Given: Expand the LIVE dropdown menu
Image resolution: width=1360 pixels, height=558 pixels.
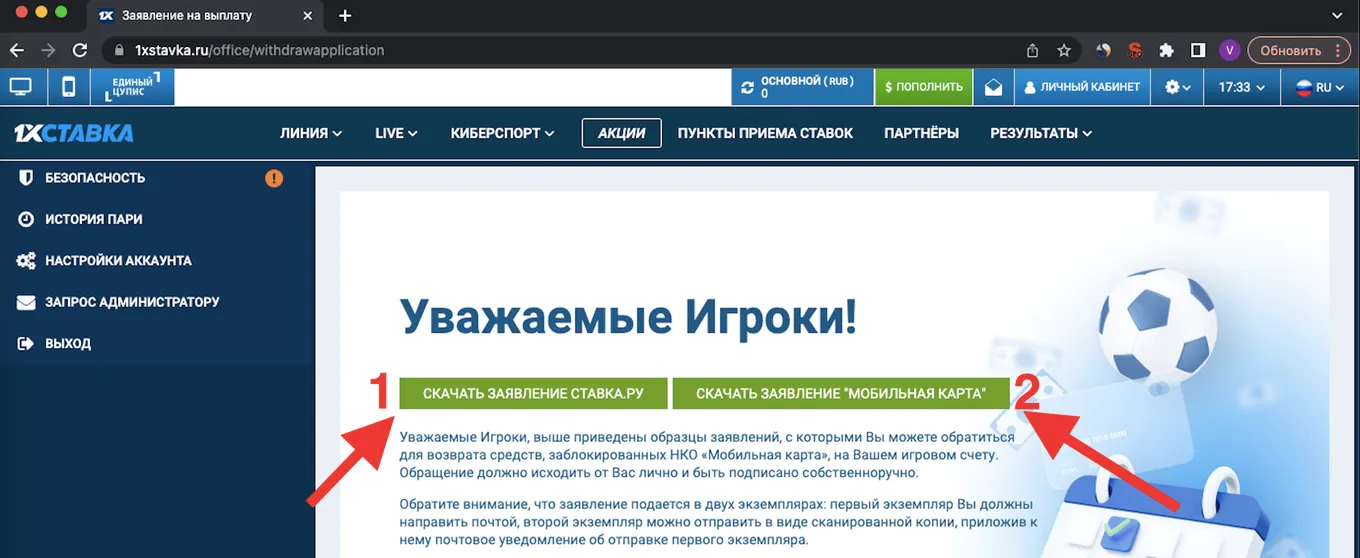Looking at the screenshot, I should click(x=396, y=133).
